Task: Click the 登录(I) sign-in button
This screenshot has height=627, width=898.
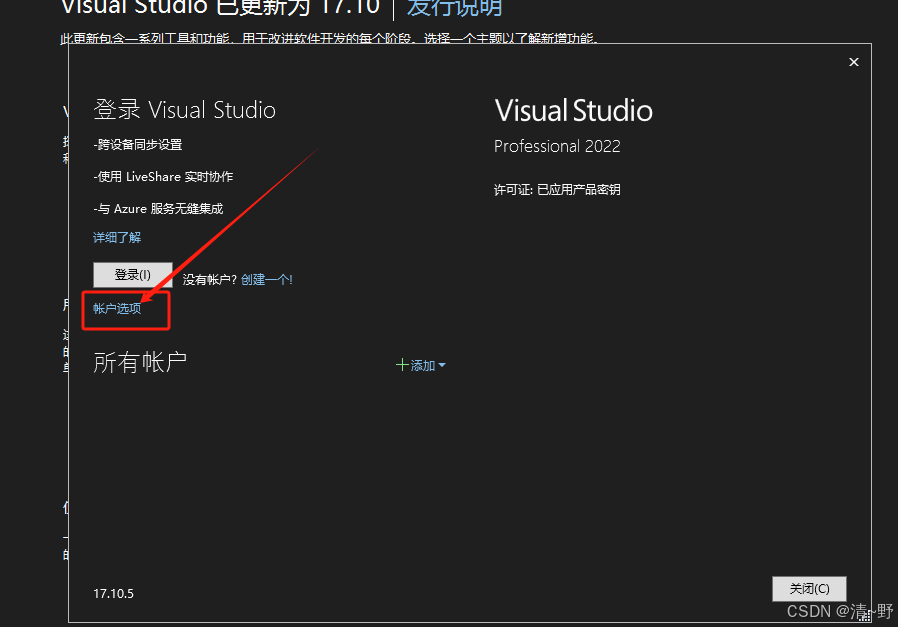Action: (x=133, y=275)
